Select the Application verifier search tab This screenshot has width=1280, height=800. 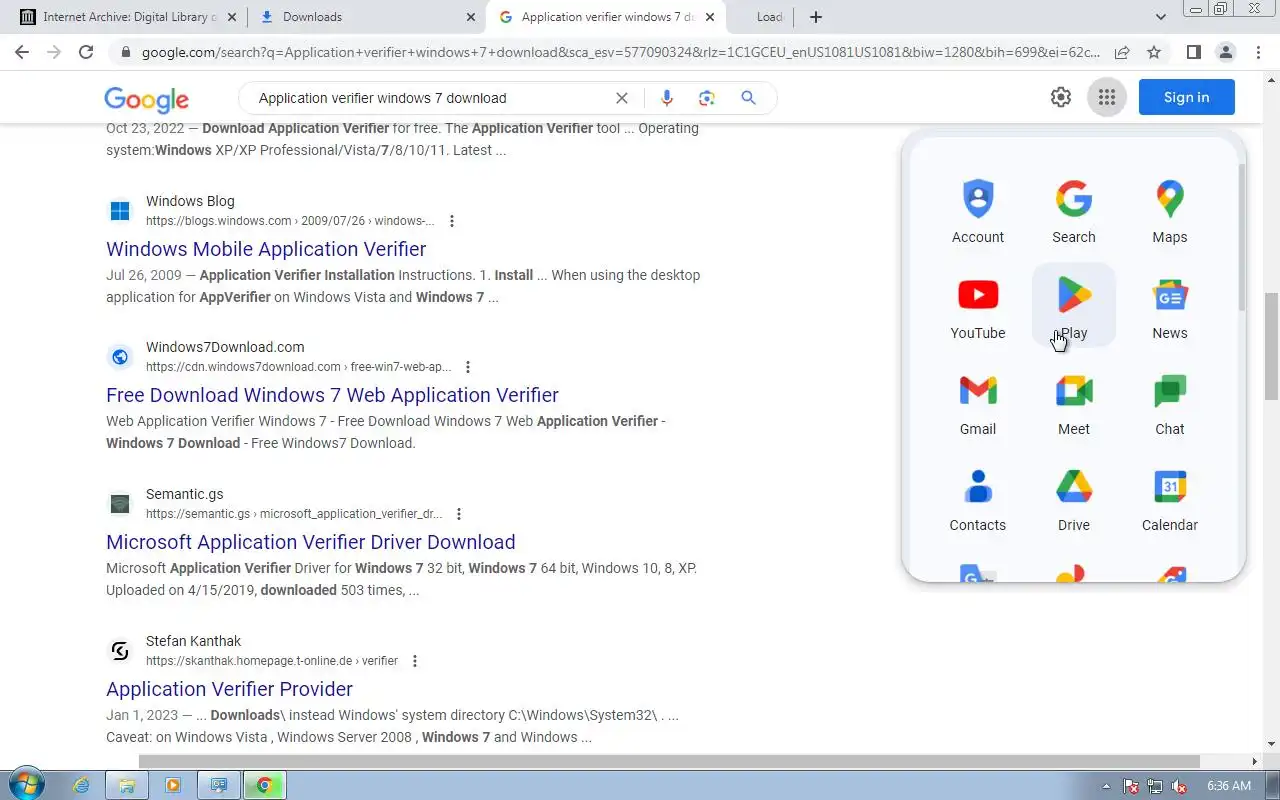coord(605,17)
